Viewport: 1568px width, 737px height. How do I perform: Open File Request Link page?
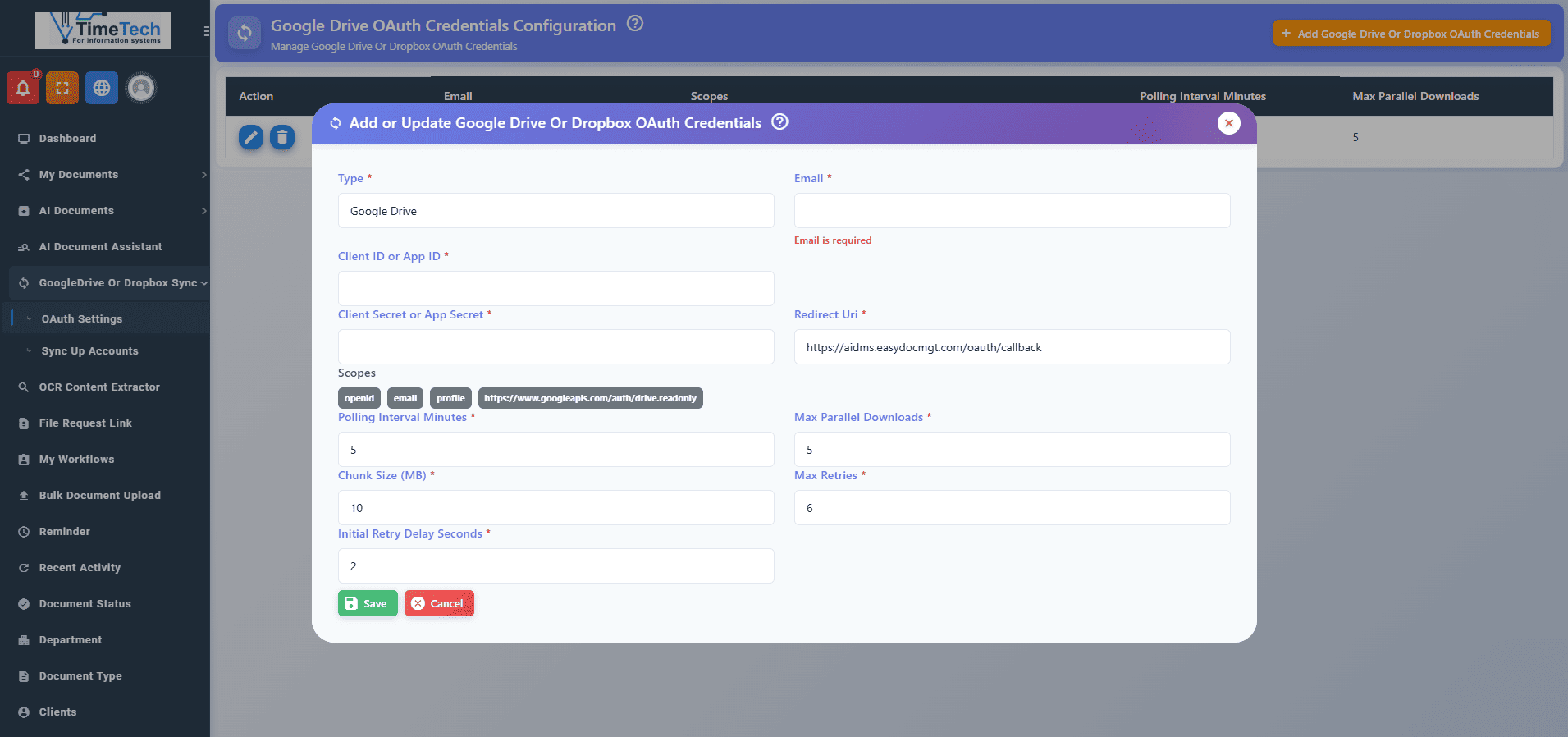pyautogui.click(x=85, y=423)
